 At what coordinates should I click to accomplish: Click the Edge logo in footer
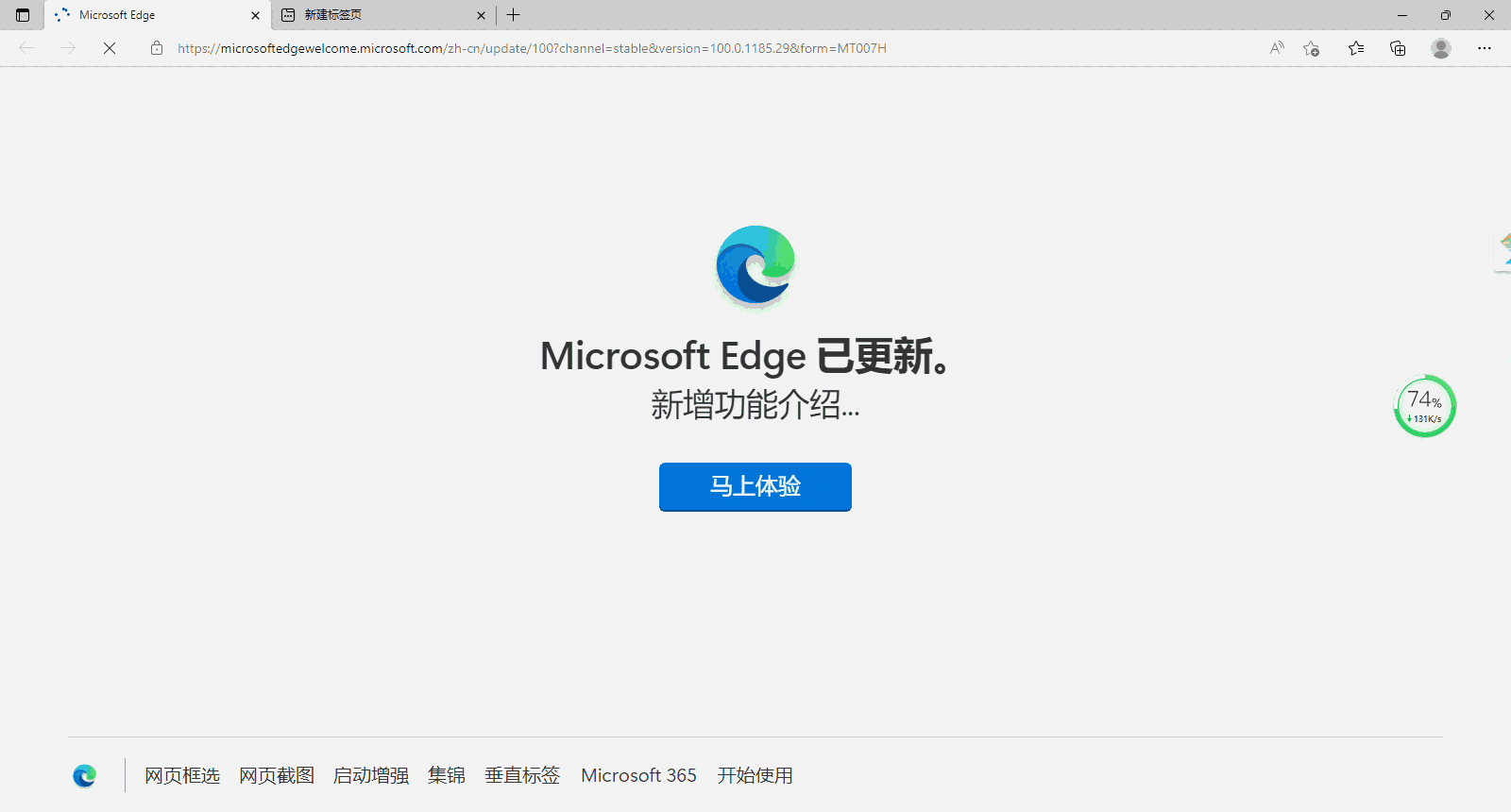coord(85,775)
